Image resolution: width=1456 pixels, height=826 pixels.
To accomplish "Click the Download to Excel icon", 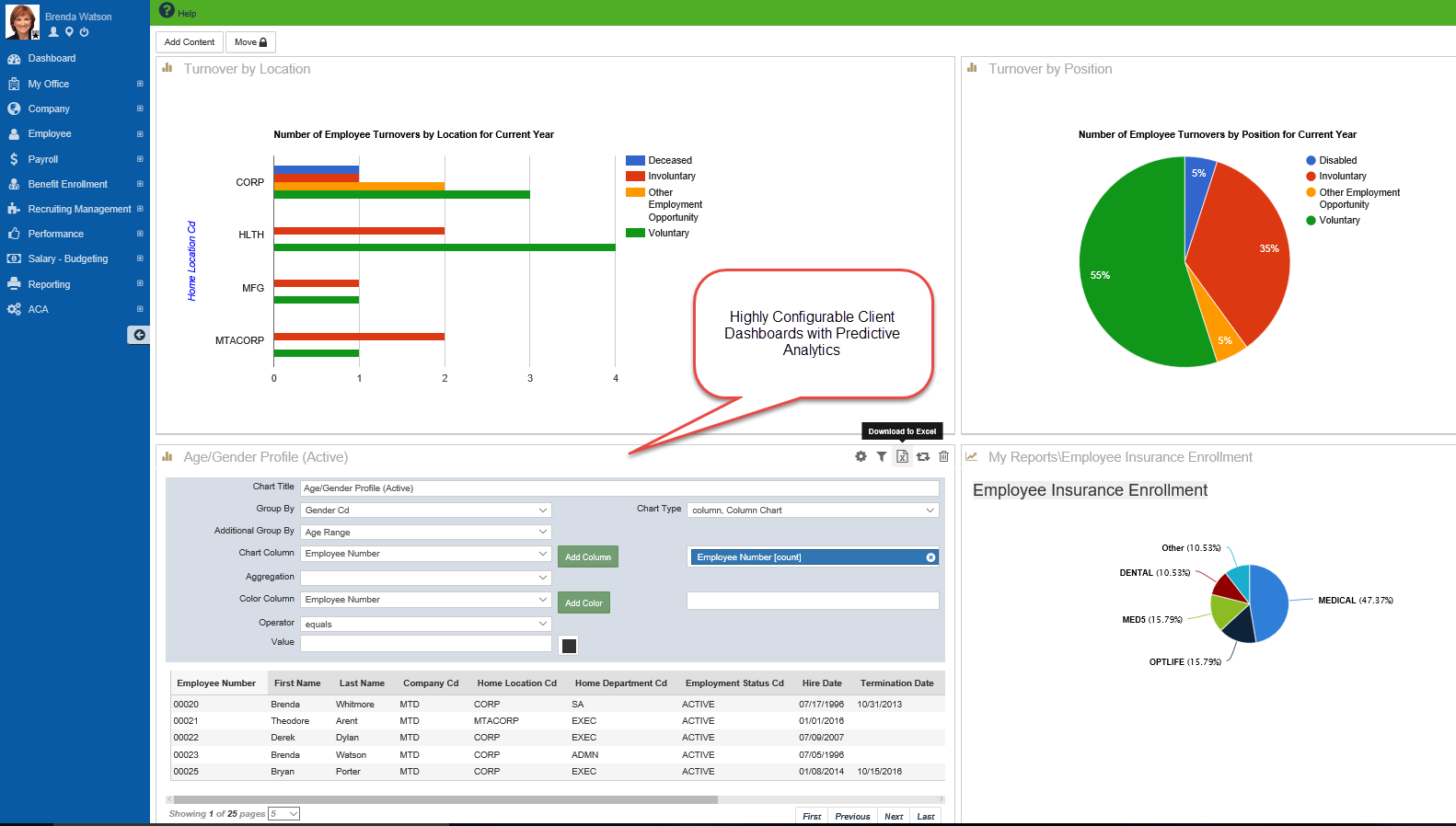I will 902,456.
